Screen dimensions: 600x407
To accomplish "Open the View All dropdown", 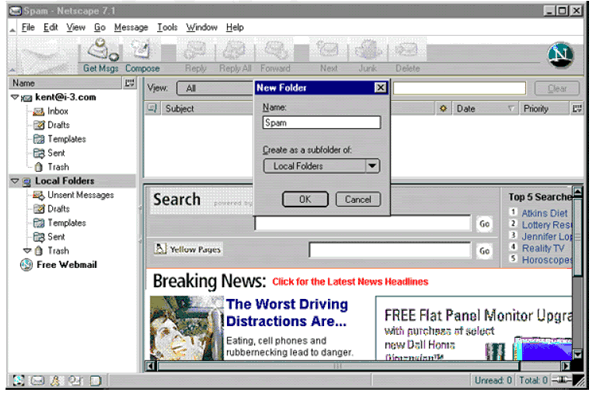I will [x=217, y=88].
